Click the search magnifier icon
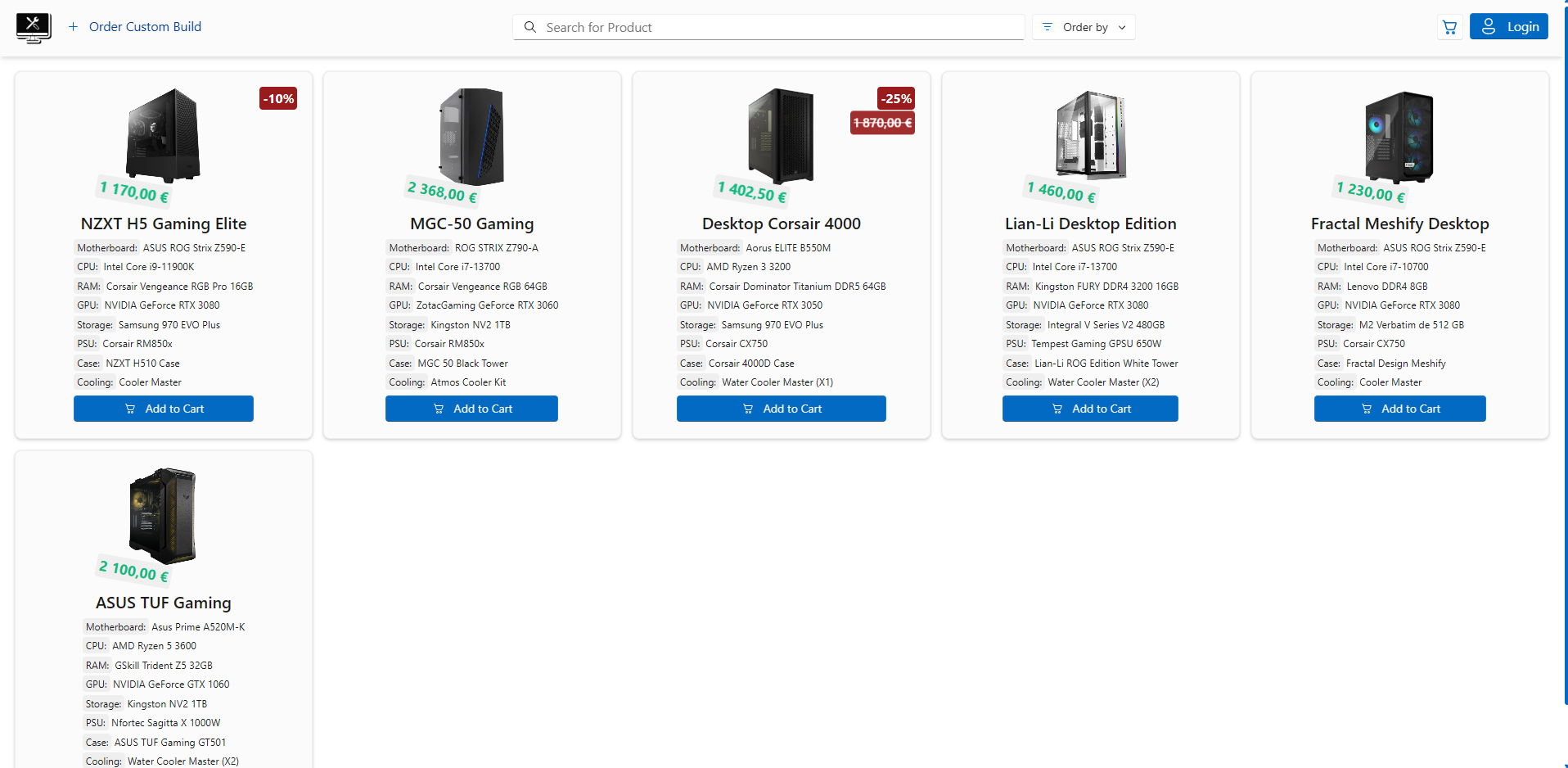Viewport: 1568px width, 768px height. (530, 27)
